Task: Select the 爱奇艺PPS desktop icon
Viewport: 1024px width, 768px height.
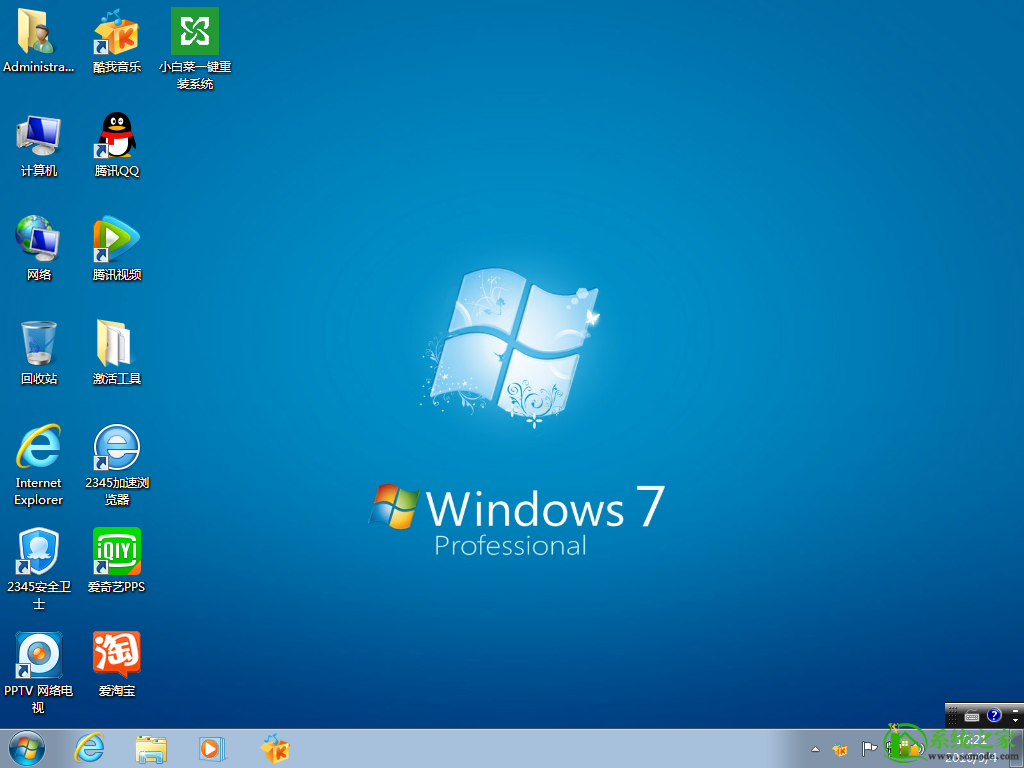Action: pyautogui.click(x=116, y=553)
